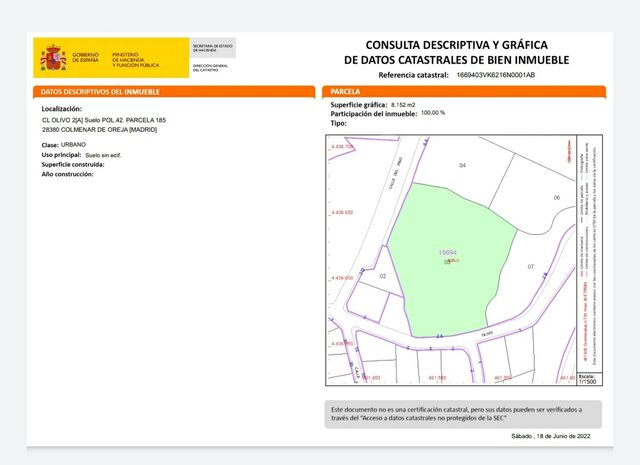640x465 pixels.
Task: Click gray notice 'Este documento no es una certificación catastral'
Action: pyautogui.click(x=463, y=414)
